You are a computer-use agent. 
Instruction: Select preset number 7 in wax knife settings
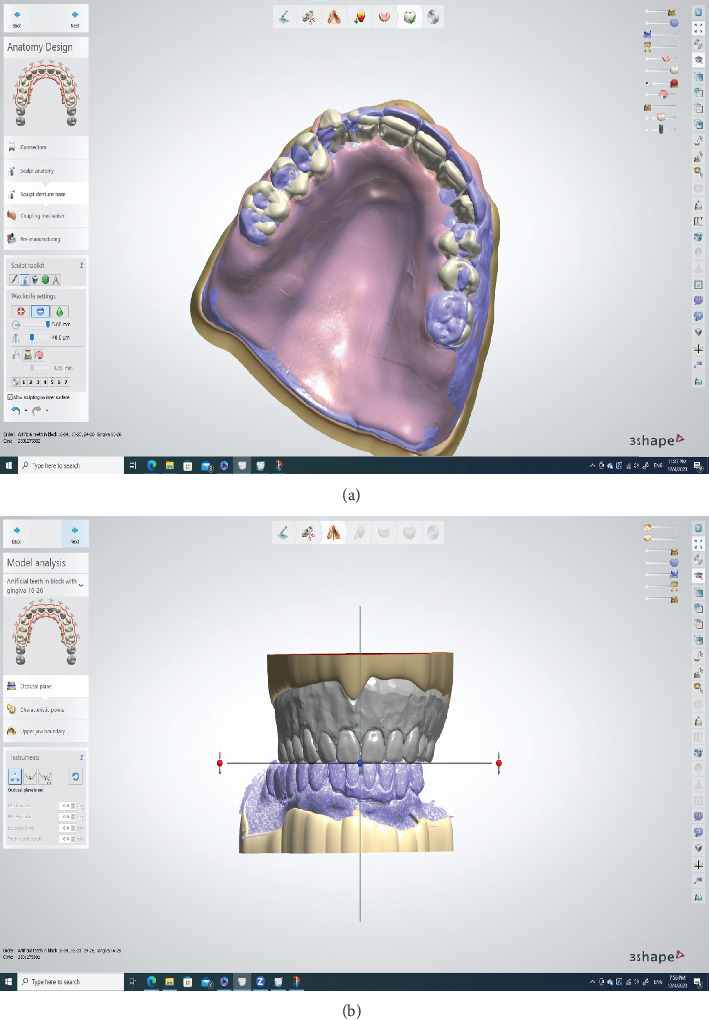click(x=66, y=382)
